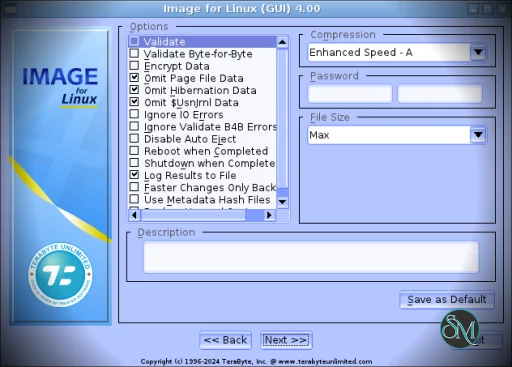Click the Save as Default button

[447, 300]
